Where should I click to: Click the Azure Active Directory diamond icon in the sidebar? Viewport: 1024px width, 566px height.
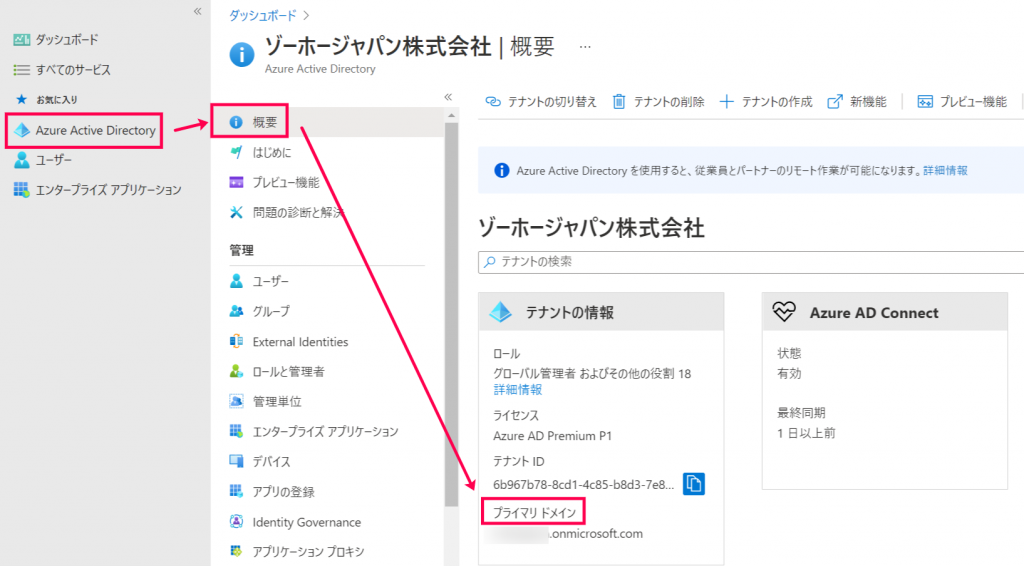coord(22,131)
